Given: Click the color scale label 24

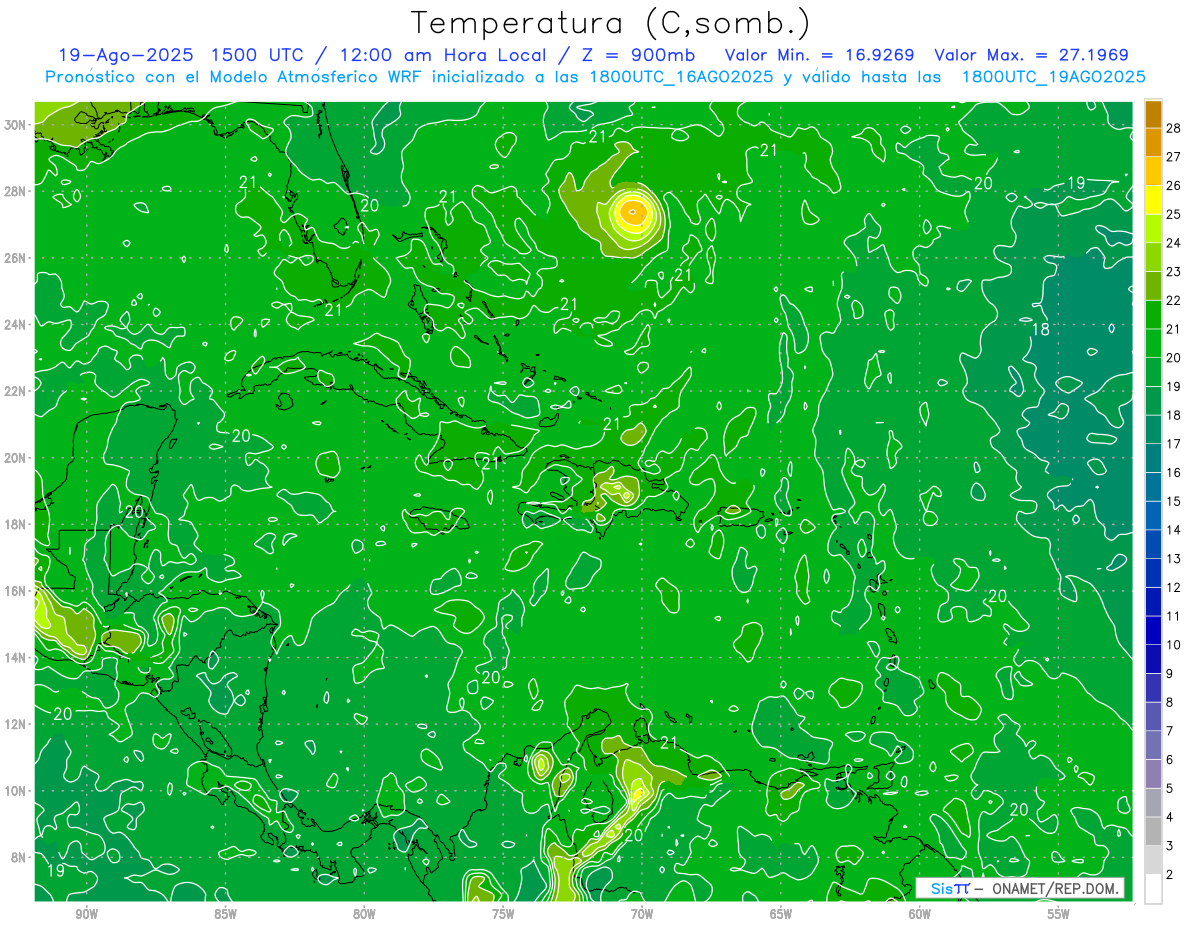Looking at the screenshot, I should 1174,242.
